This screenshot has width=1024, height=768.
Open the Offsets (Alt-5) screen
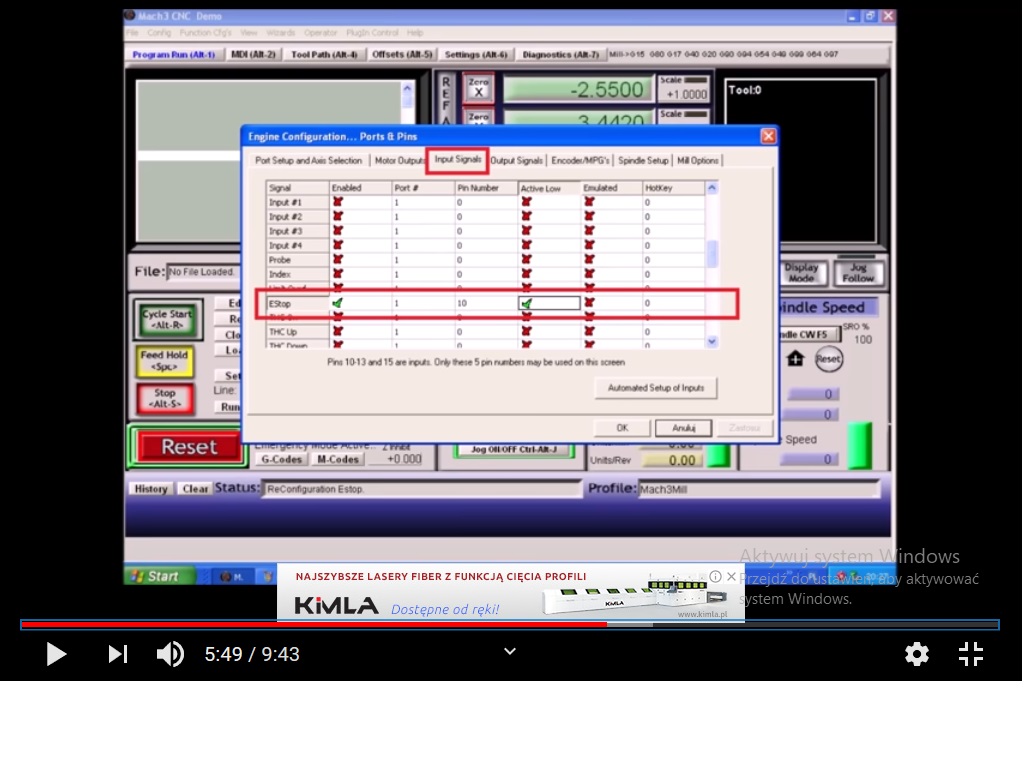[x=402, y=54]
